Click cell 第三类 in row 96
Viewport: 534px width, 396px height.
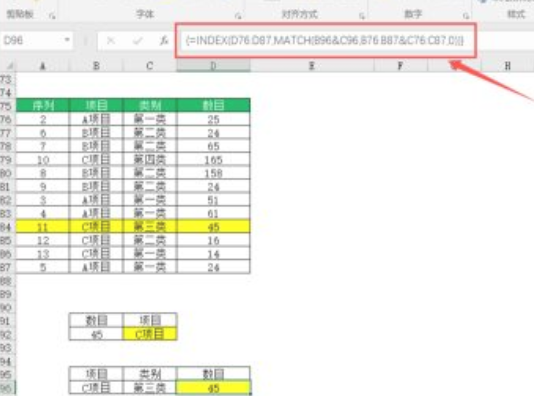pos(150,388)
